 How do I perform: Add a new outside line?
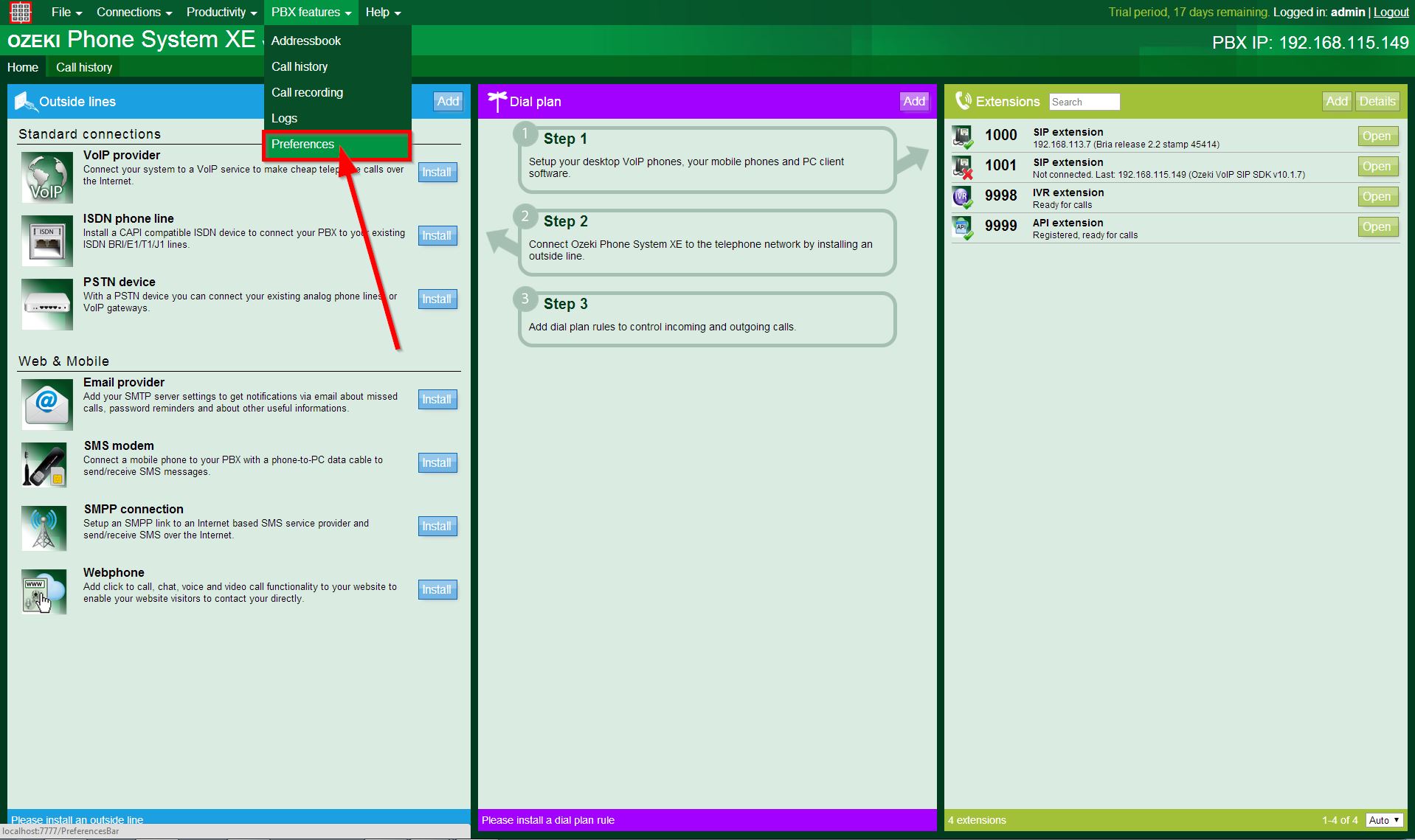click(448, 101)
